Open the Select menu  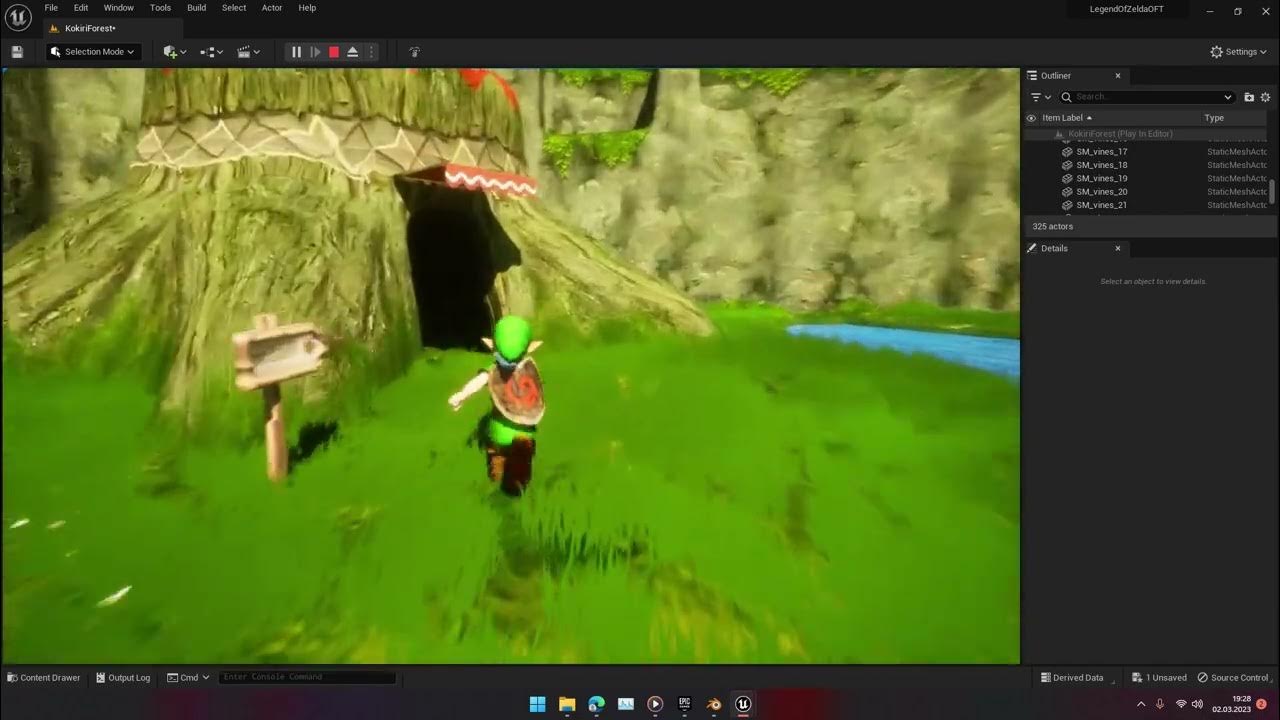[234, 8]
